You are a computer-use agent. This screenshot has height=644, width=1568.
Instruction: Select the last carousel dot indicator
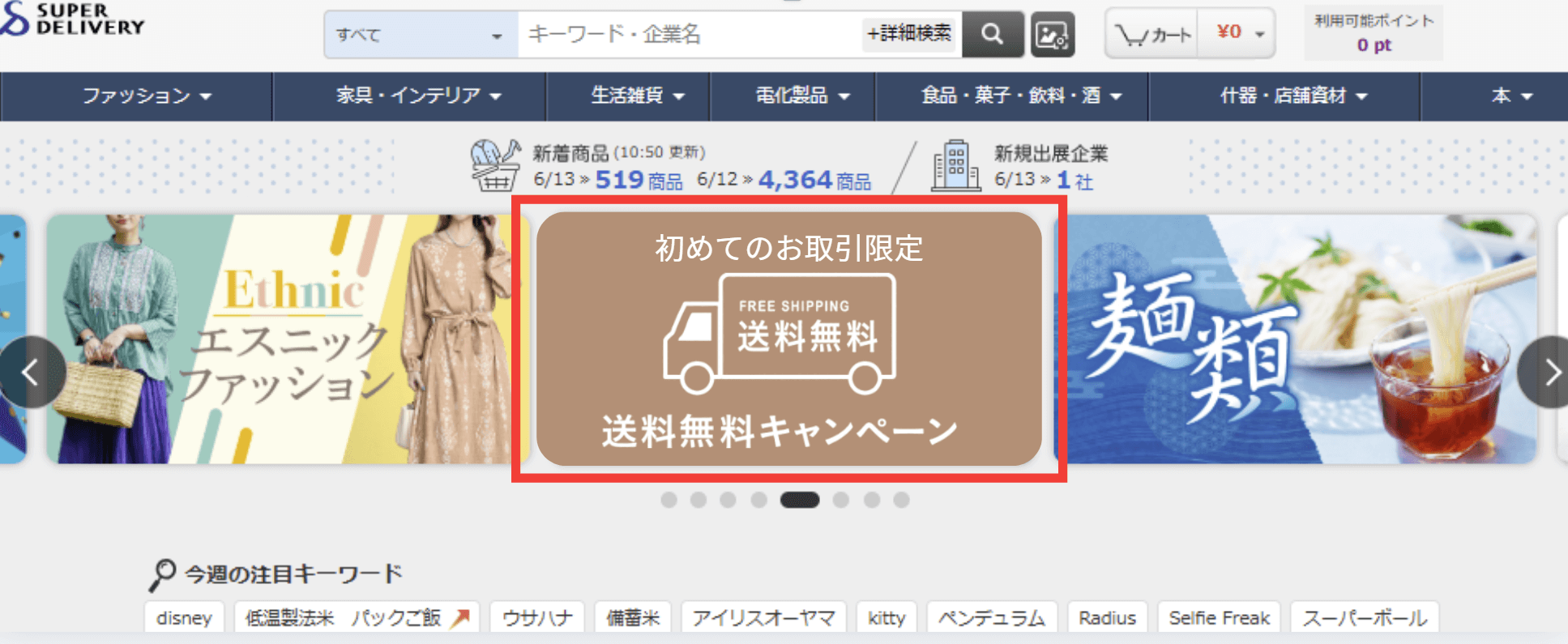(x=901, y=500)
